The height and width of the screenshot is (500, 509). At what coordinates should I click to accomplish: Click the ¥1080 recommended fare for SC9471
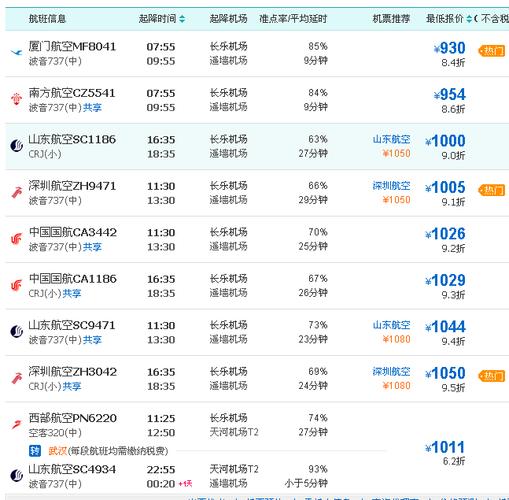(x=396, y=339)
